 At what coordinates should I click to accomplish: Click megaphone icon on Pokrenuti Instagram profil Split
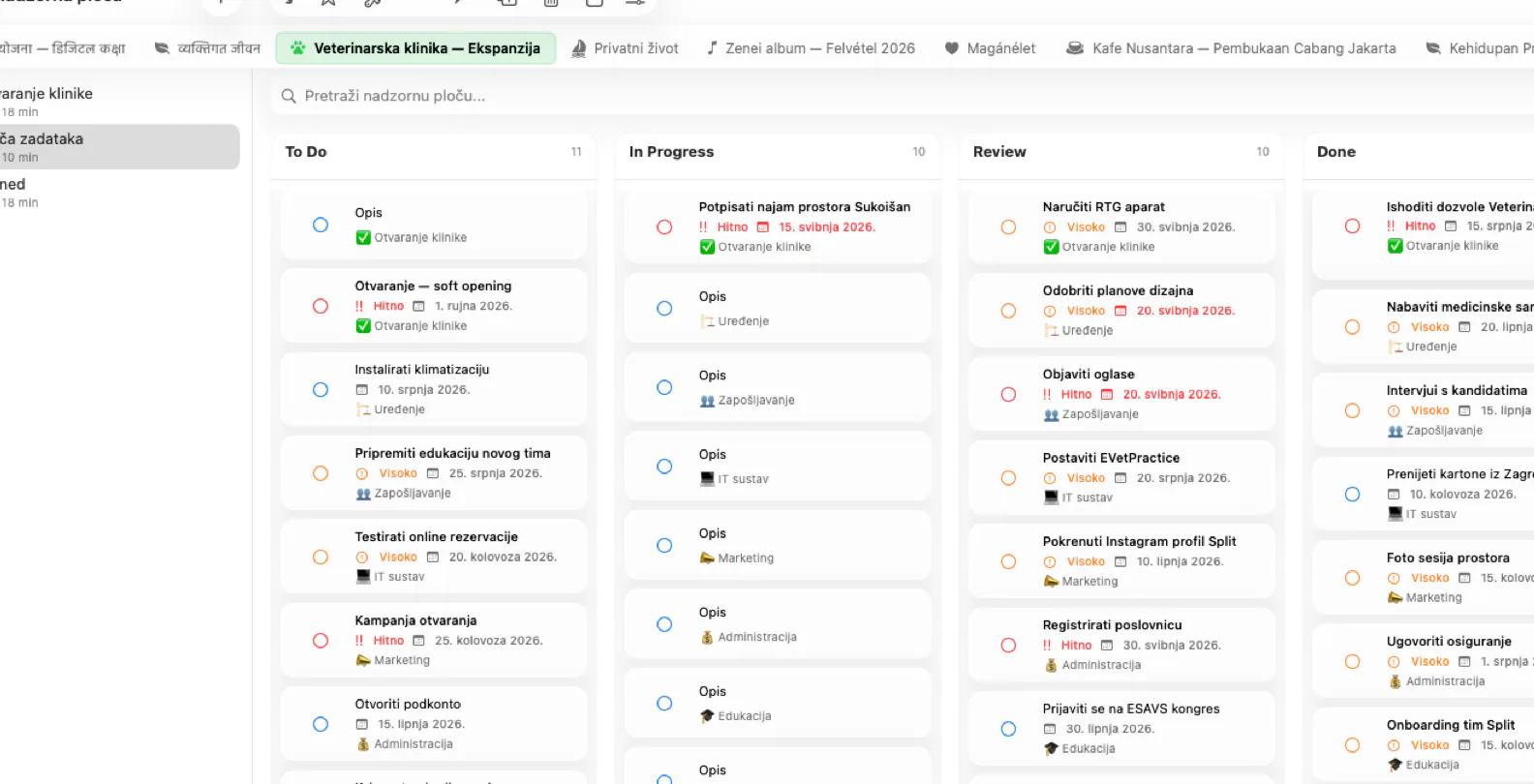point(1052,582)
